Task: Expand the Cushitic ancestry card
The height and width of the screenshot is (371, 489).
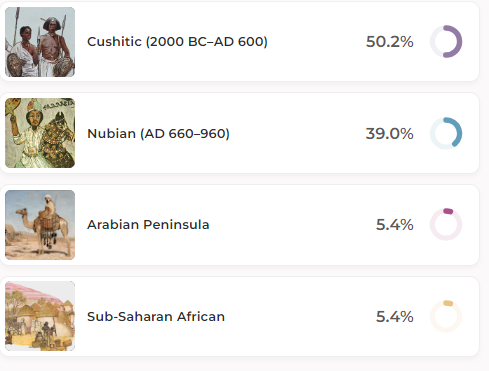Action: [240, 42]
